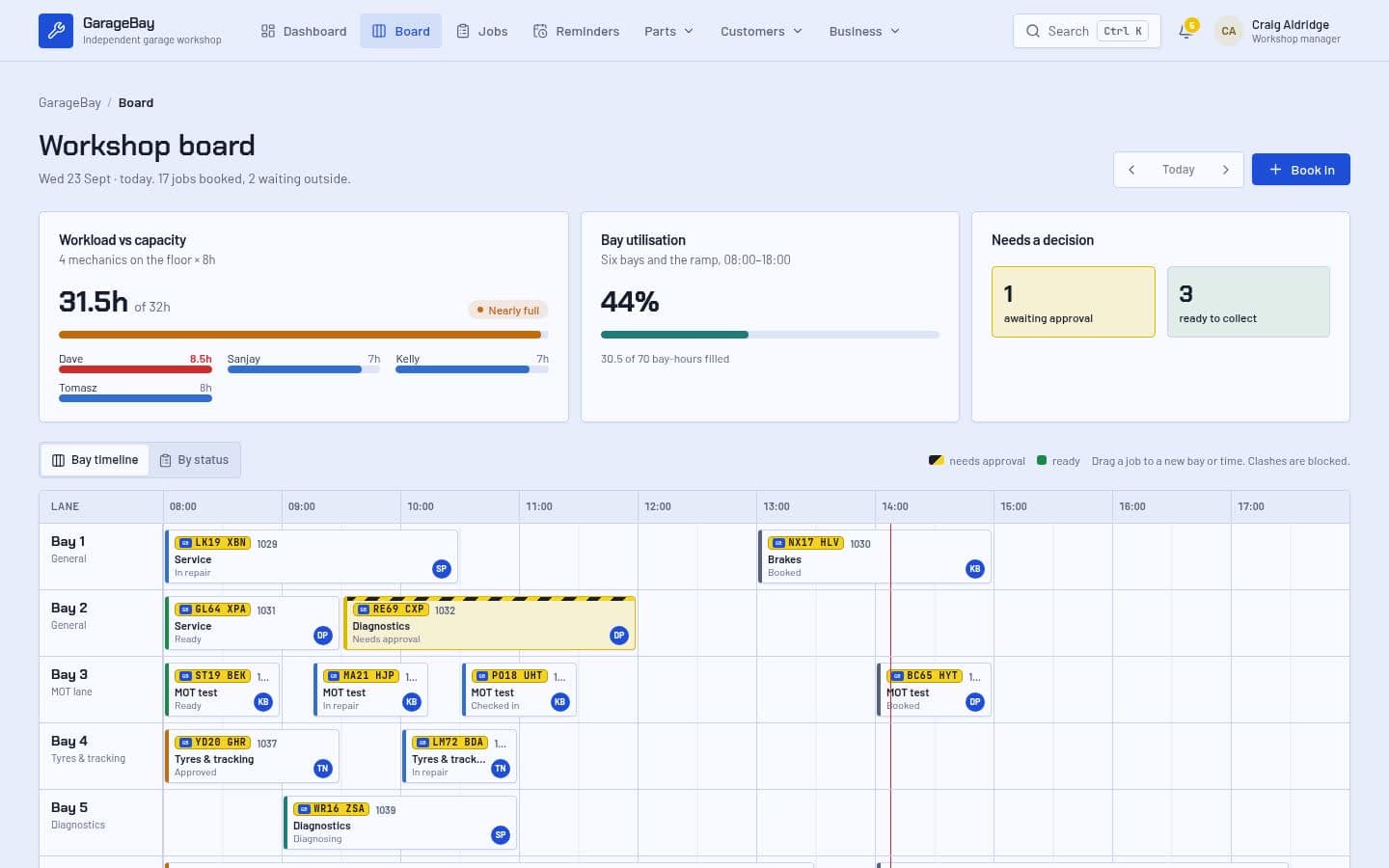Click the Search input field
The width and height of the screenshot is (1389, 868).
click(1086, 31)
